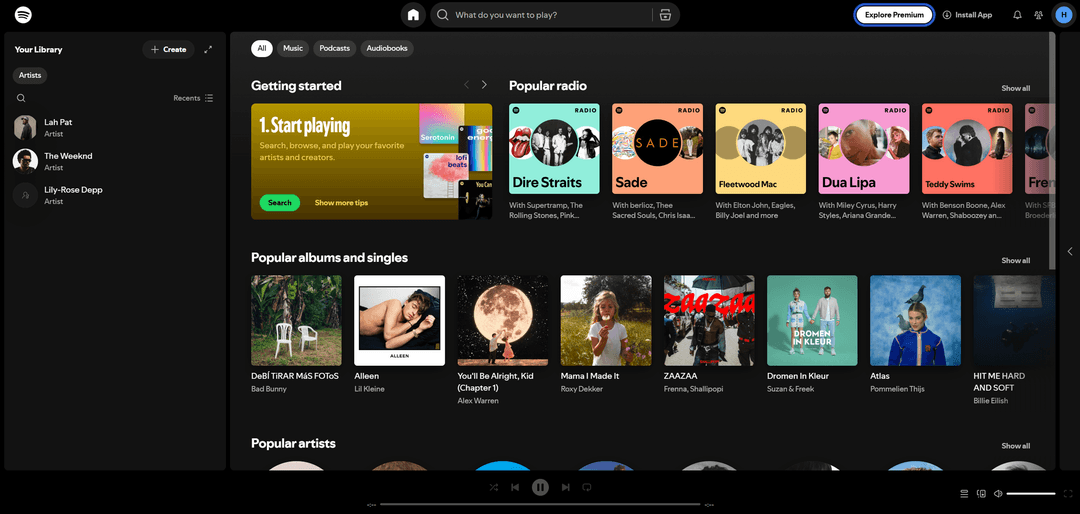Toggle repeat in player bar
The image size is (1080, 514).
click(587, 487)
